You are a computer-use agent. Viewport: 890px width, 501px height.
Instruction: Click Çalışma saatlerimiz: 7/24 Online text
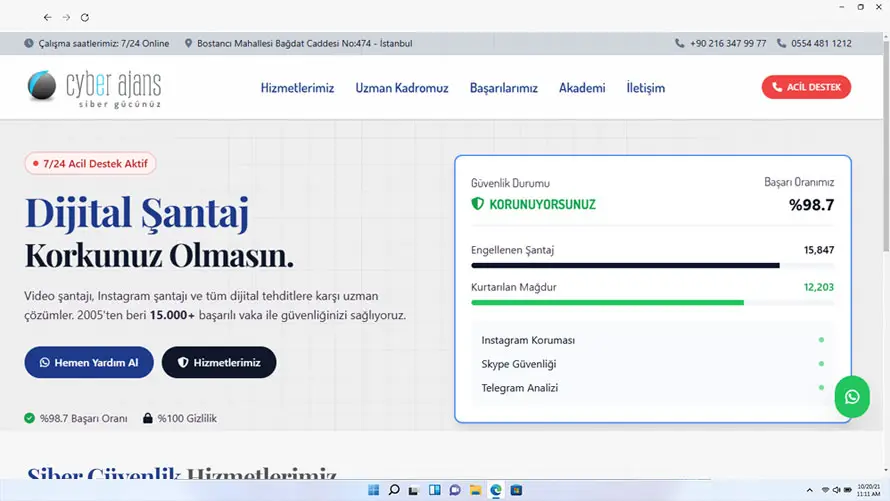click(104, 43)
